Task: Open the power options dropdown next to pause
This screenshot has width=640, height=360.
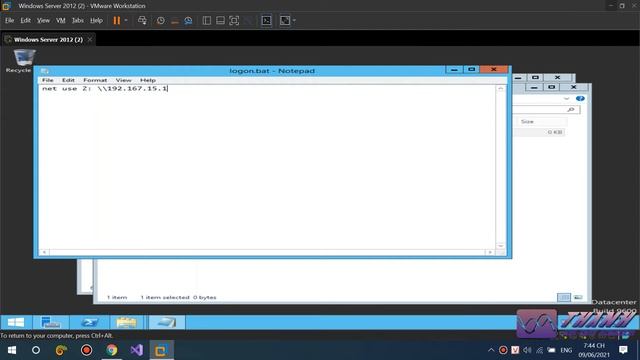Action: coord(126,20)
